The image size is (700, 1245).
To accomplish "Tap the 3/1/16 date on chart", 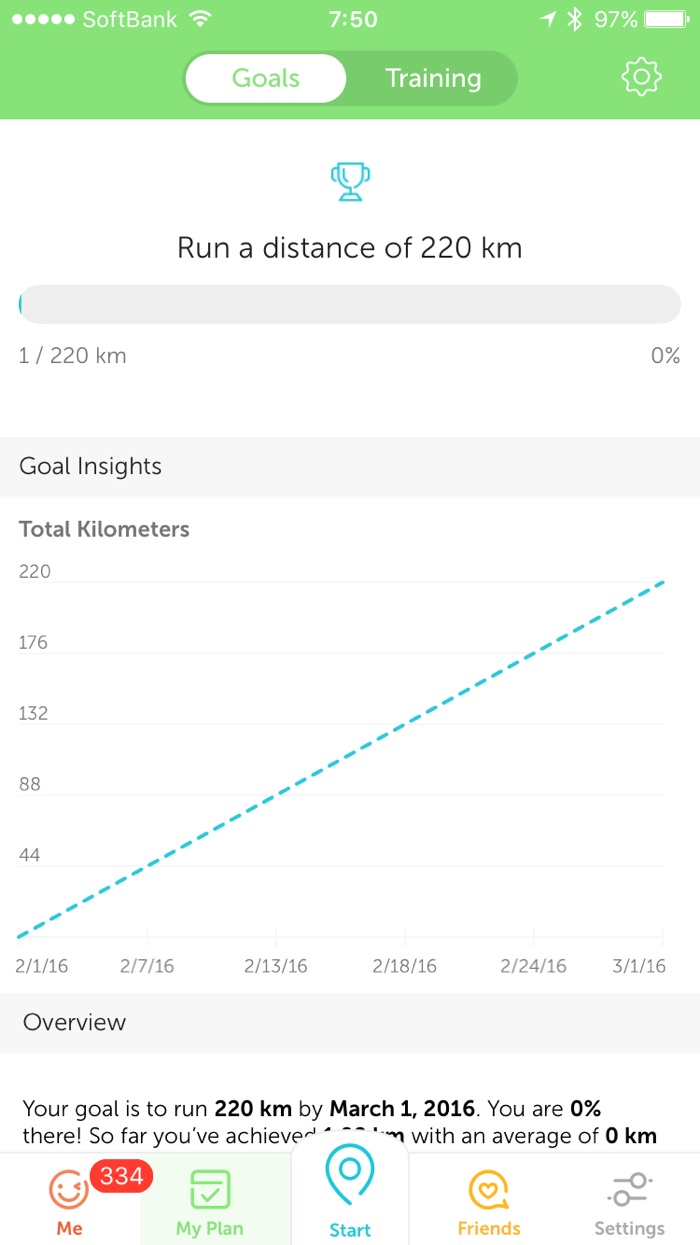I will 638,966.
